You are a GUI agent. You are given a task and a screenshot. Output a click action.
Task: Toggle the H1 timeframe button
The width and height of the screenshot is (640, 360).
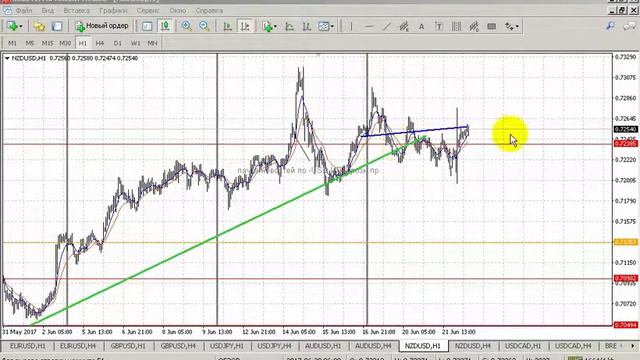(82, 43)
